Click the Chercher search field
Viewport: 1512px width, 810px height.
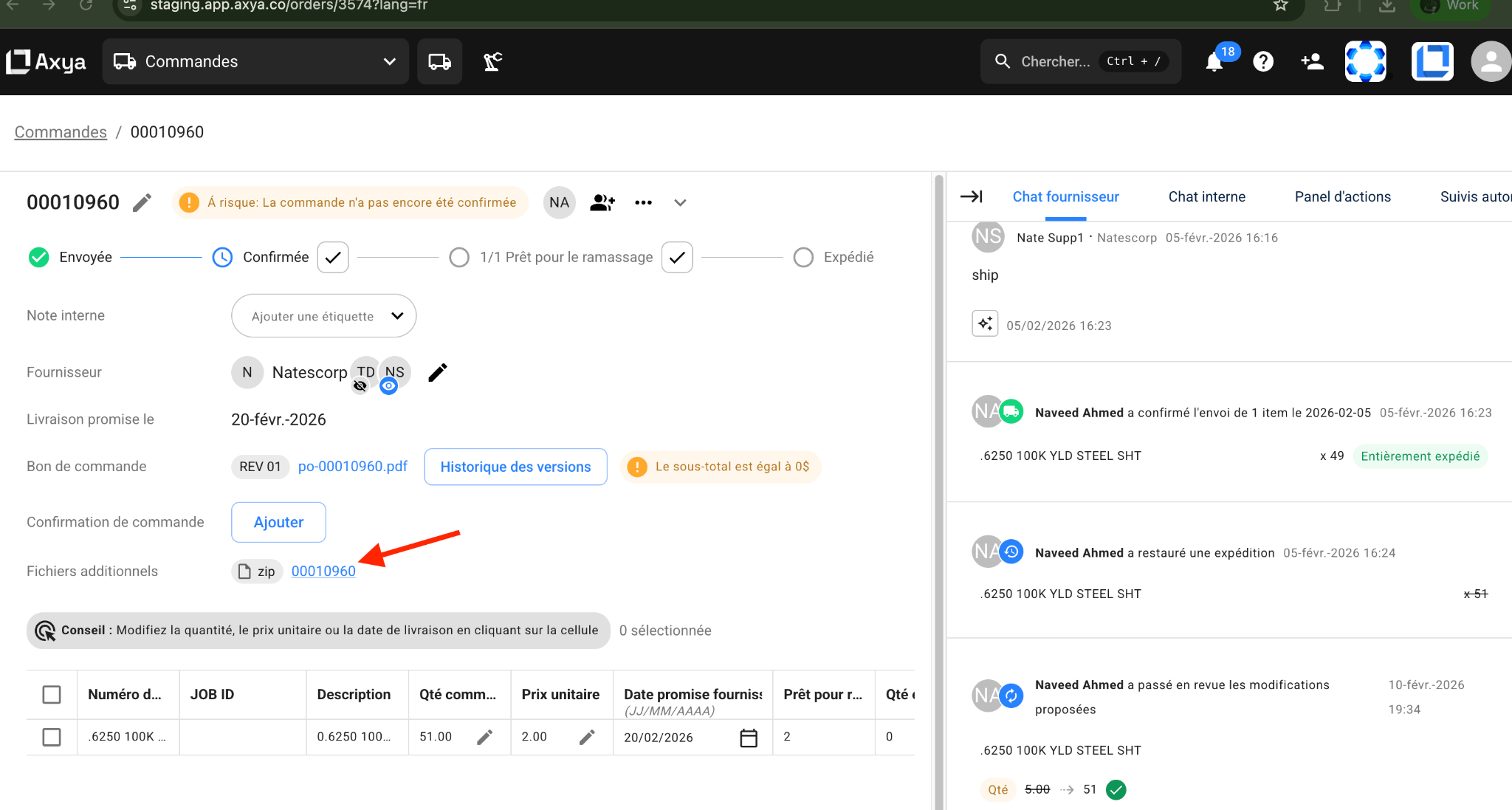[1055, 62]
